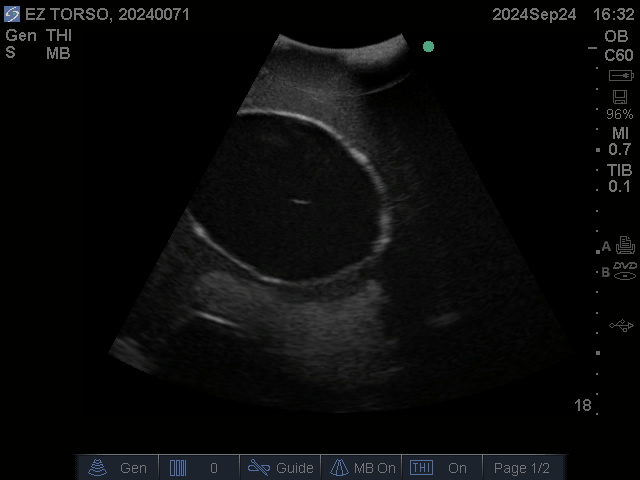Click the crossed needle guide icon
The width and height of the screenshot is (640, 480).
click(259, 468)
